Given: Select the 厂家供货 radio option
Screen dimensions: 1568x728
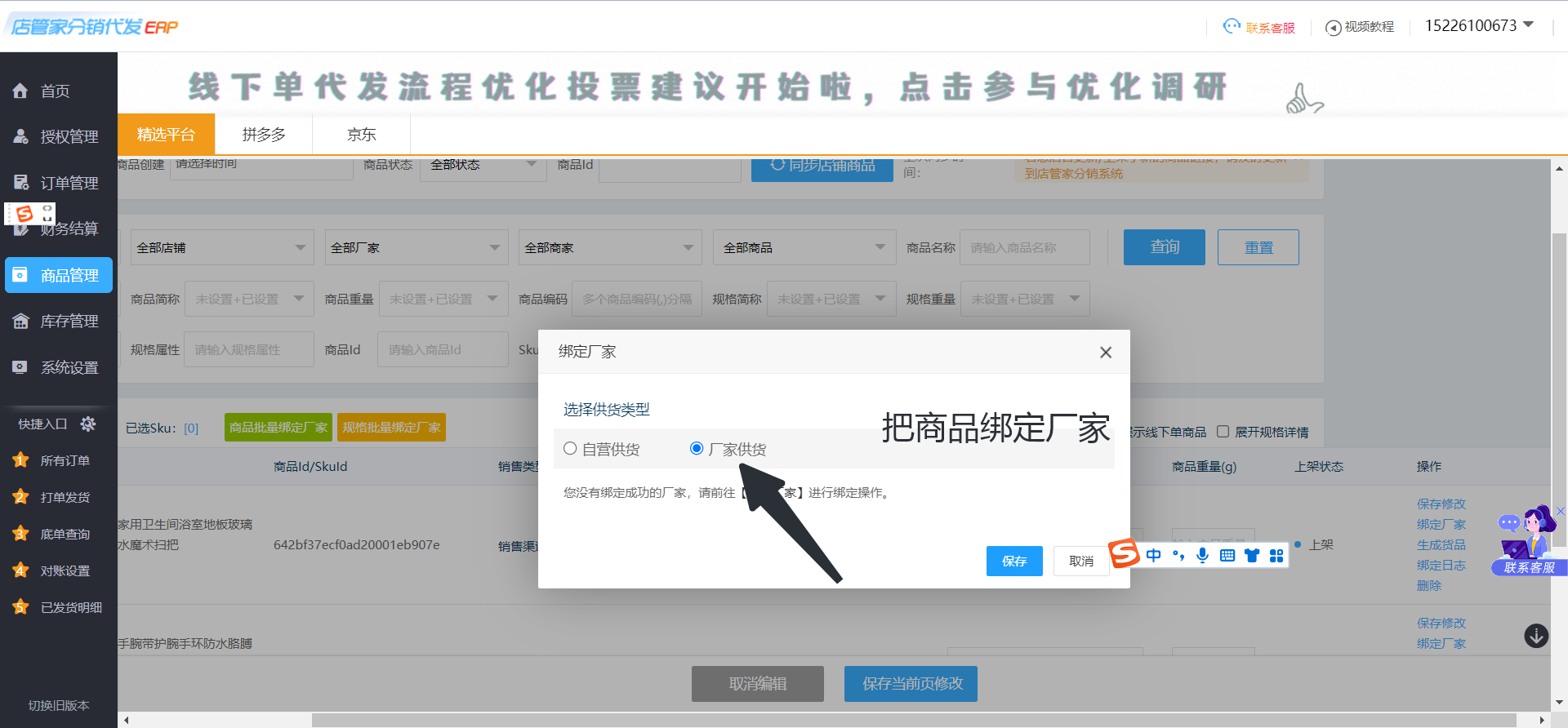Looking at the screenshot, I should 697,448.
